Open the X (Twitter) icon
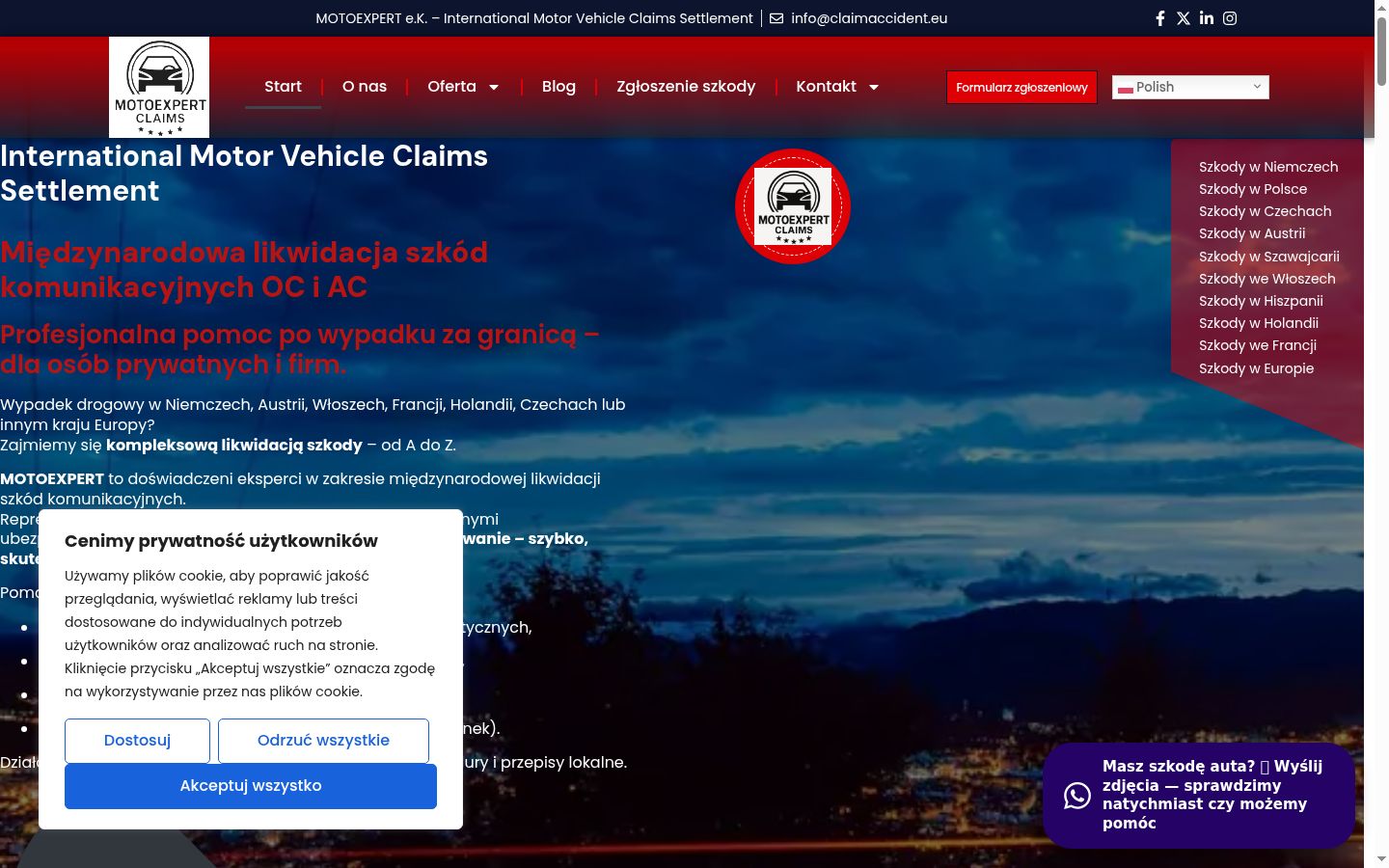The height and width of the screenshot is (868, 1389). [1184, 18]
